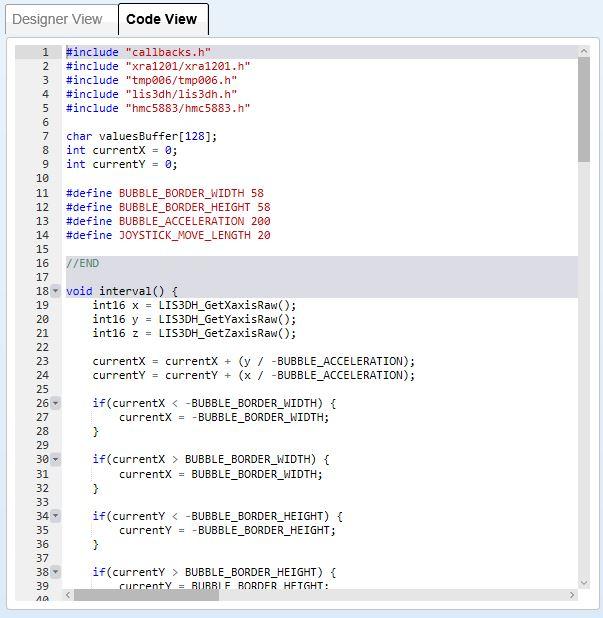Collapse the if block at line 38

click(x=56, y=572)
